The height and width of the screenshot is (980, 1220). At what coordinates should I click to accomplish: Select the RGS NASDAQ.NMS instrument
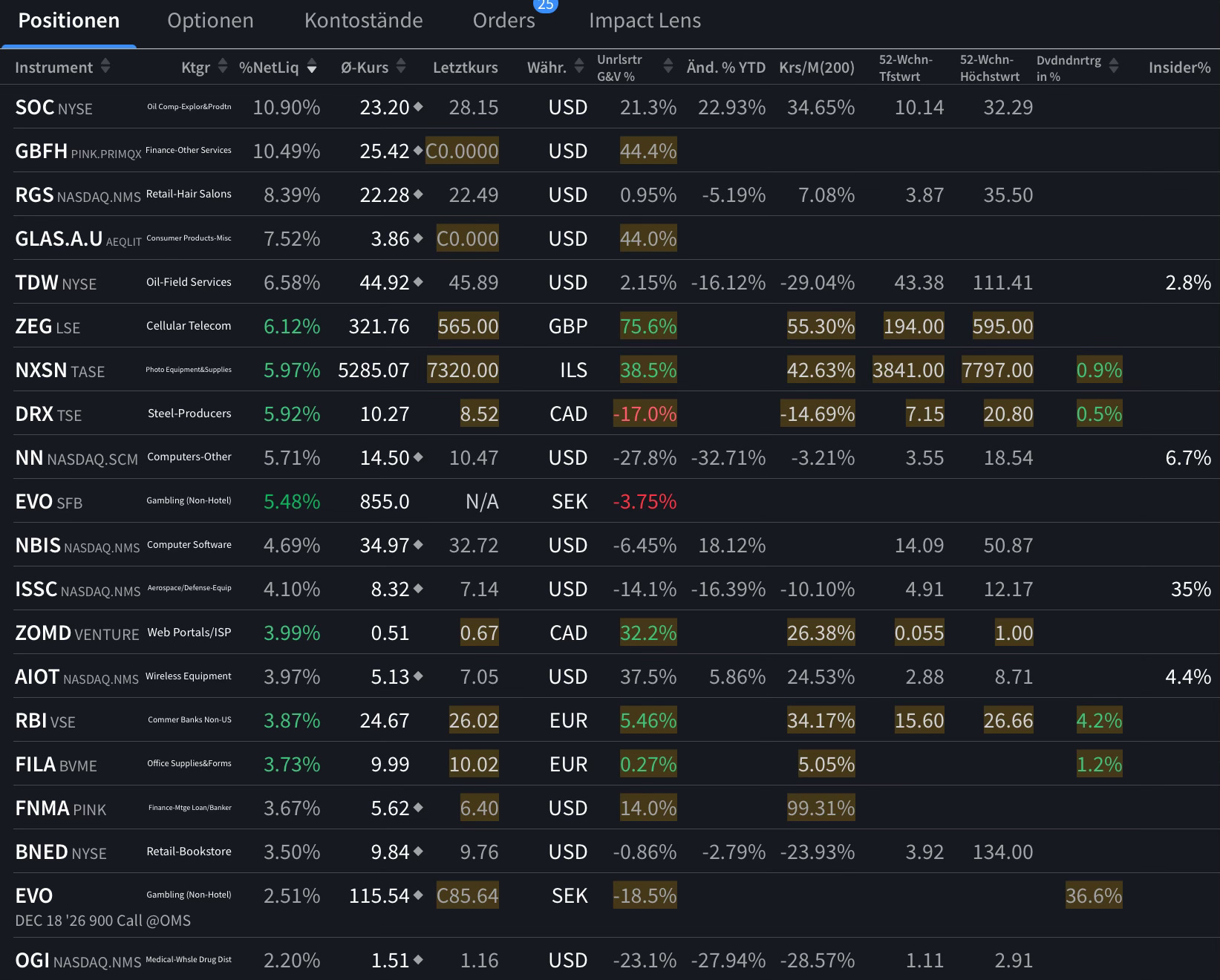point(78,195)
